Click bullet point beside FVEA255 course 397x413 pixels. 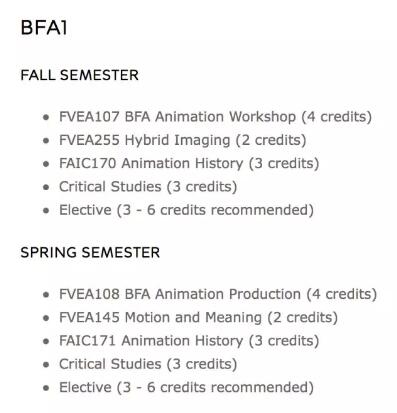pyautogui.click(x=46, y=141)
